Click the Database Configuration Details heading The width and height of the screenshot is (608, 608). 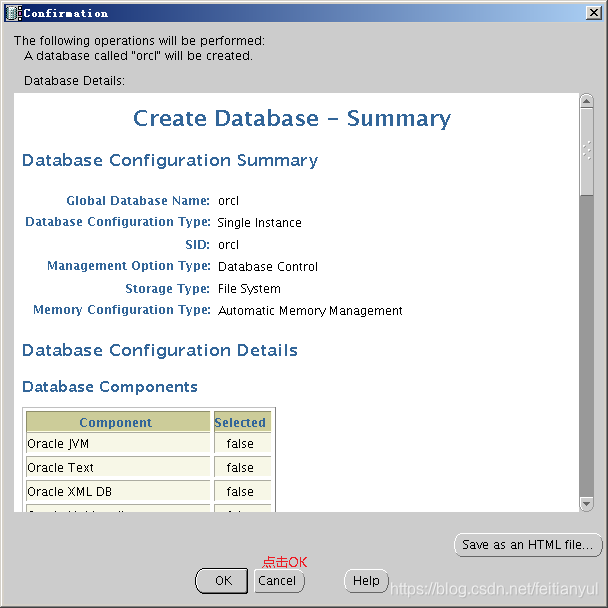[x=160, y=351]
